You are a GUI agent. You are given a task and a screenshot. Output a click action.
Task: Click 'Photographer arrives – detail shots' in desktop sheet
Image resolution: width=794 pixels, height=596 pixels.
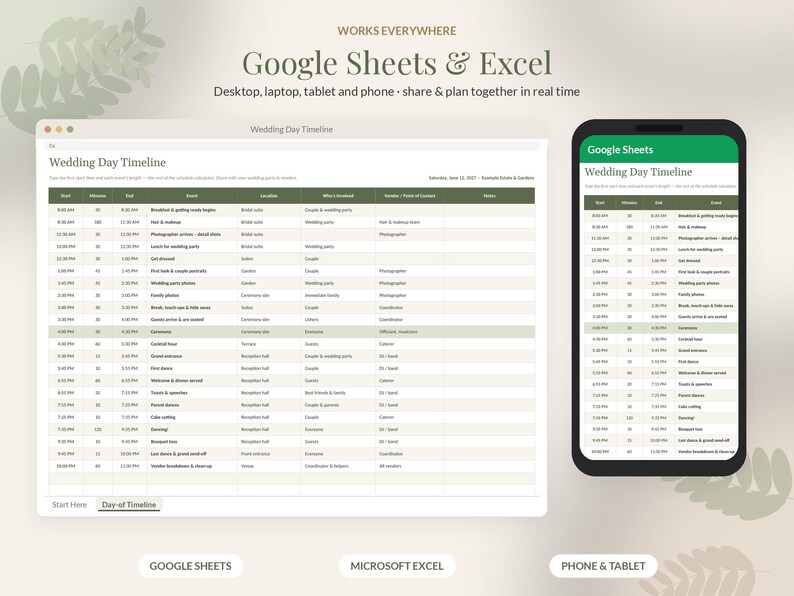point(185,234)
